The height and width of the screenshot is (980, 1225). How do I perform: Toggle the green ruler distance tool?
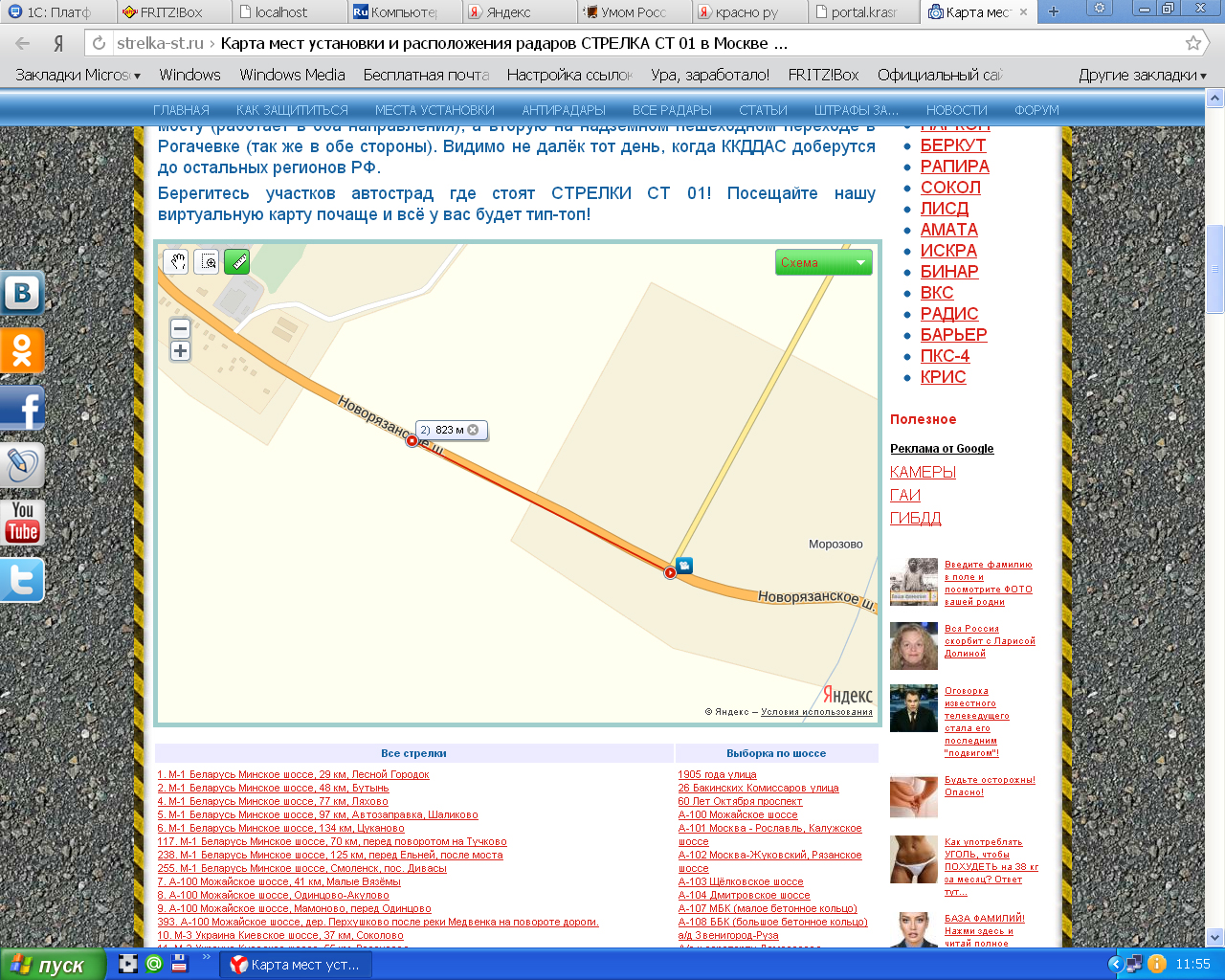pyautogui.click(x=236, y=261)
